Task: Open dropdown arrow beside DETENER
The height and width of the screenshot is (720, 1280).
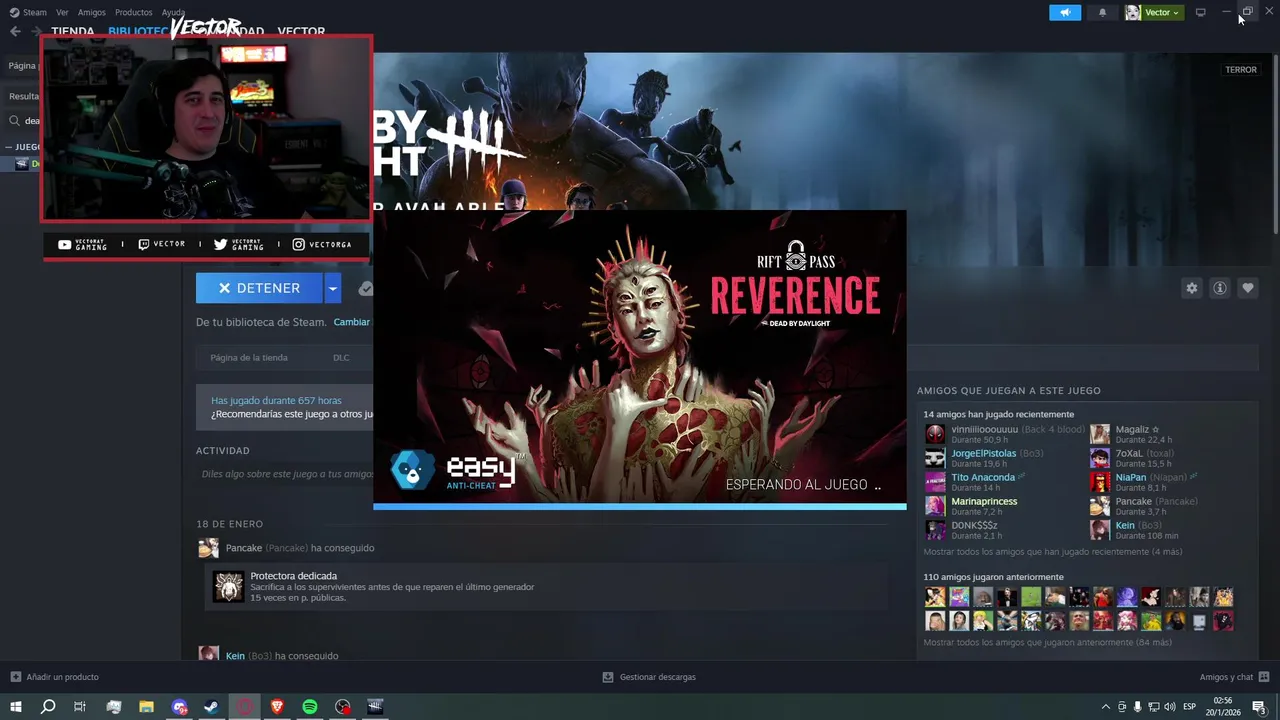Action: click(x=333, y=288)
